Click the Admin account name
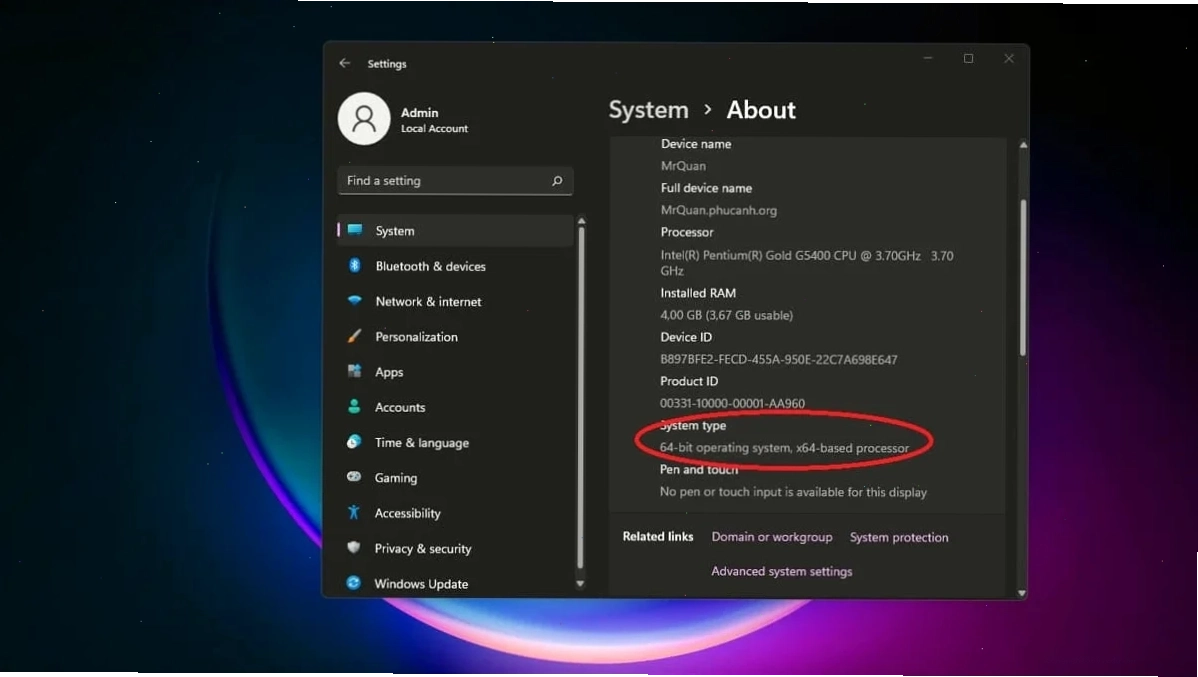The height and width of the screenshot is (677, 1198). [419, 112]
